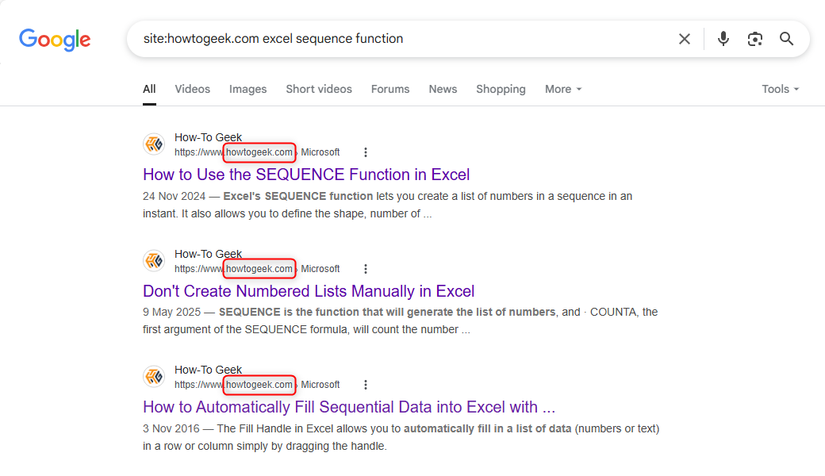Click 'How-To Geek' site name above SEQUENCE result
Screen dimensions: 825x476
click(x=208, y=137)
